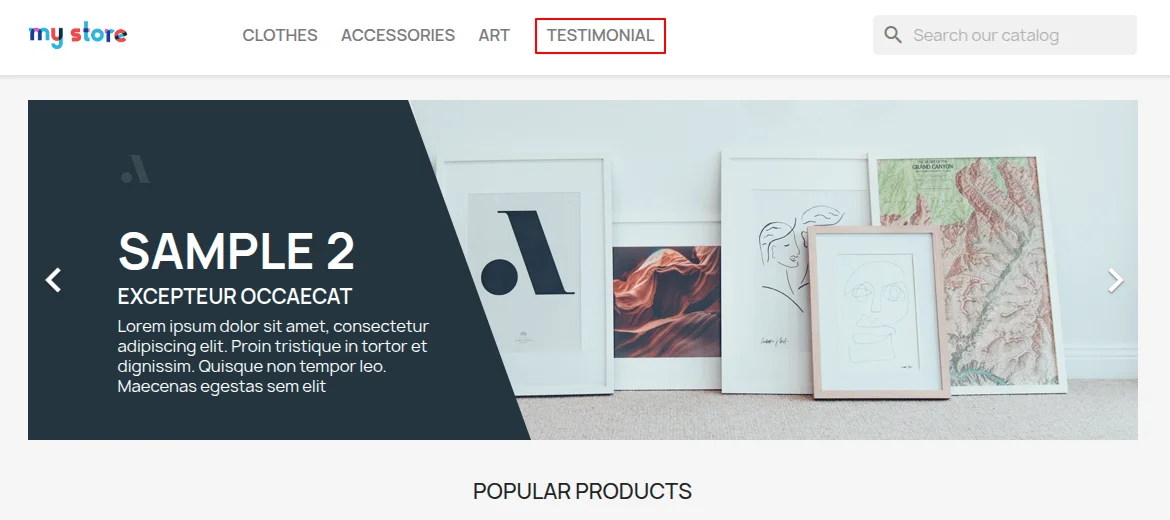This screenshot has height=520, width=1170.
Task: Click the POPULAR PRODUCTS heading
Action: coord(583,491)
